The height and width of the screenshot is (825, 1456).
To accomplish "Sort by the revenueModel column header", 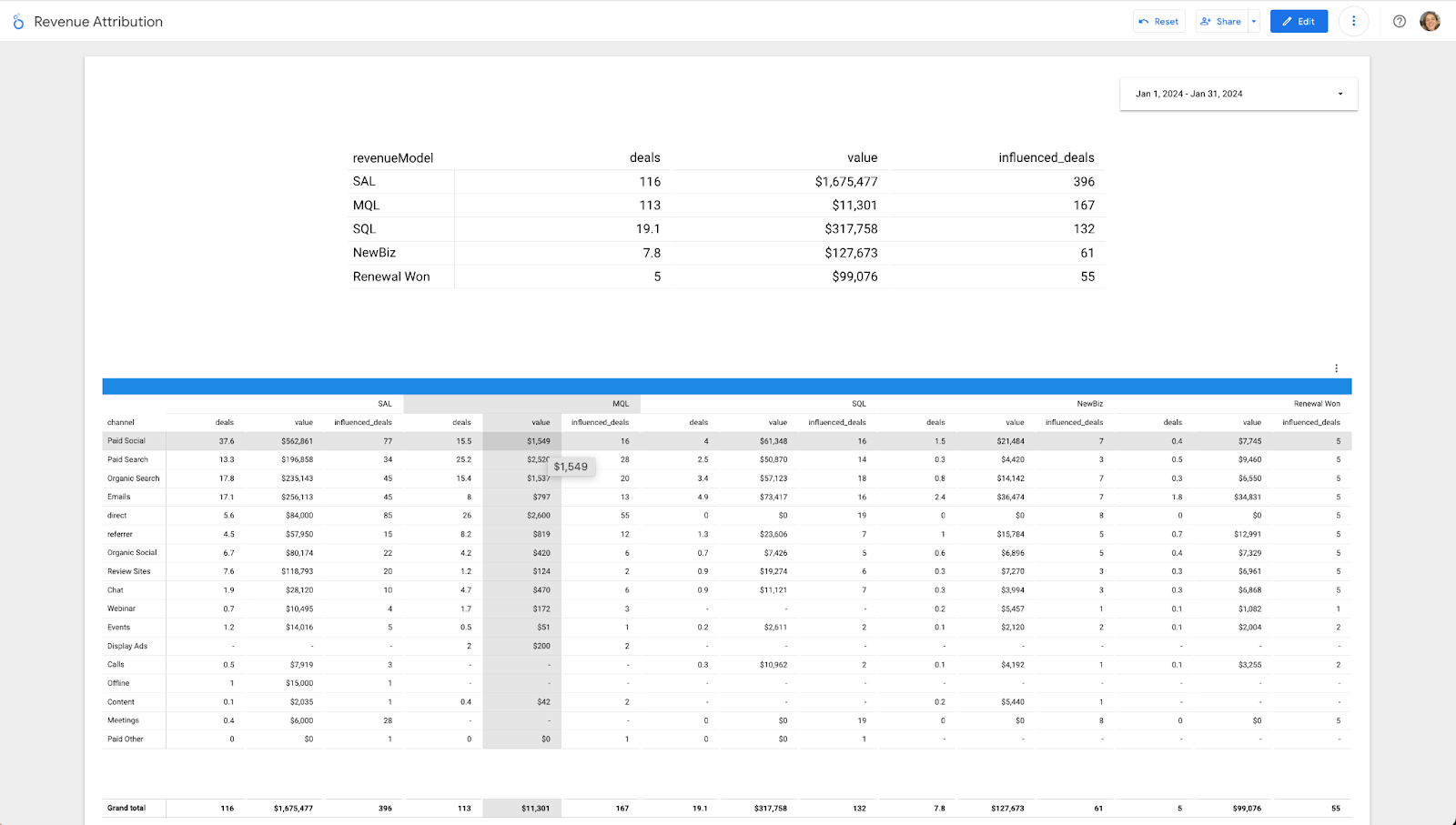I will (393, 158).
